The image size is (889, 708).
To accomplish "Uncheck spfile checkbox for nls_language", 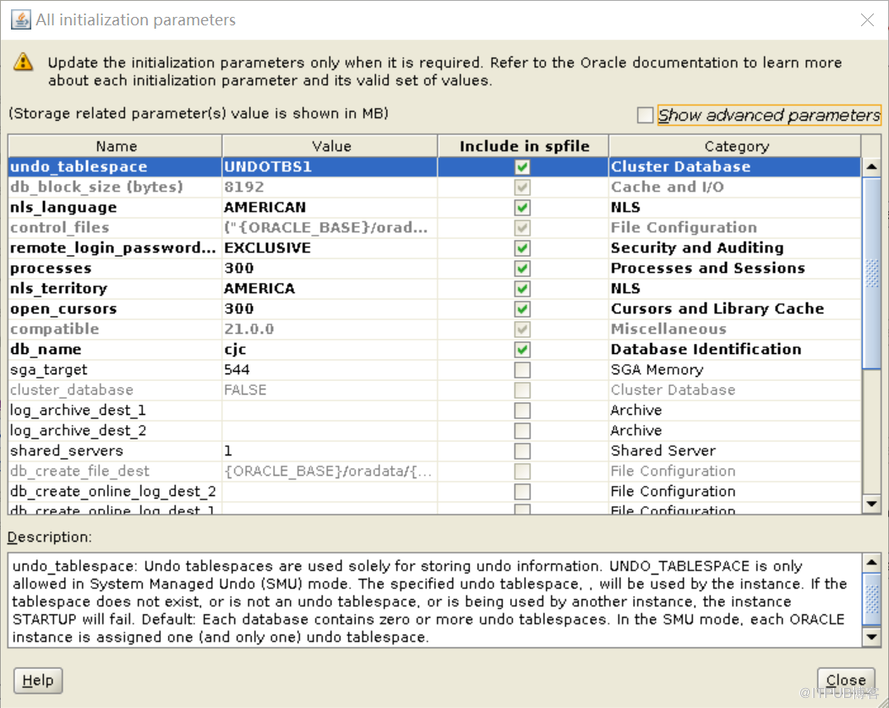I will point(522,208).
